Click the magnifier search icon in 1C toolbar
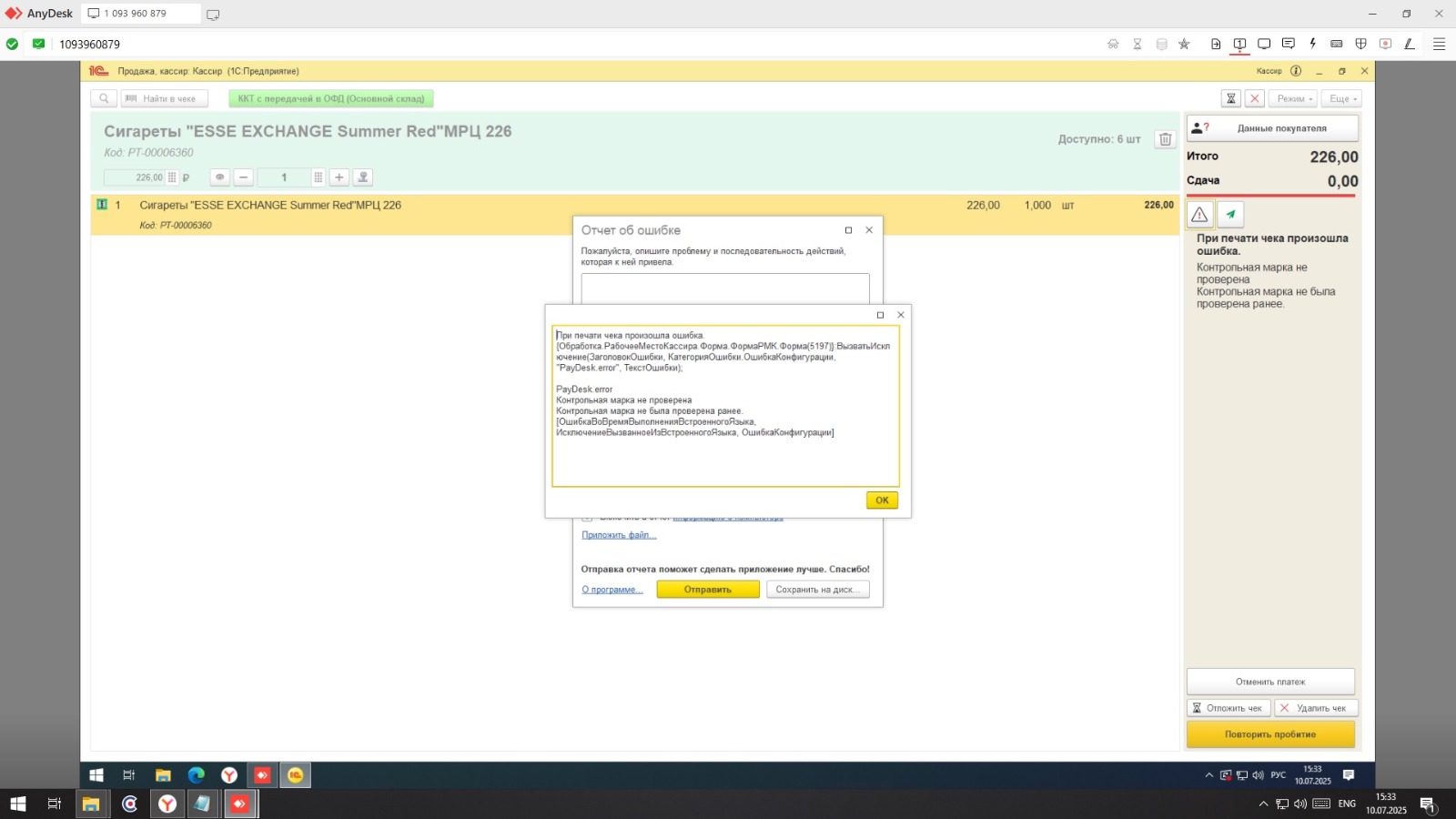The image size is (1456, 819). coord(104,98)
